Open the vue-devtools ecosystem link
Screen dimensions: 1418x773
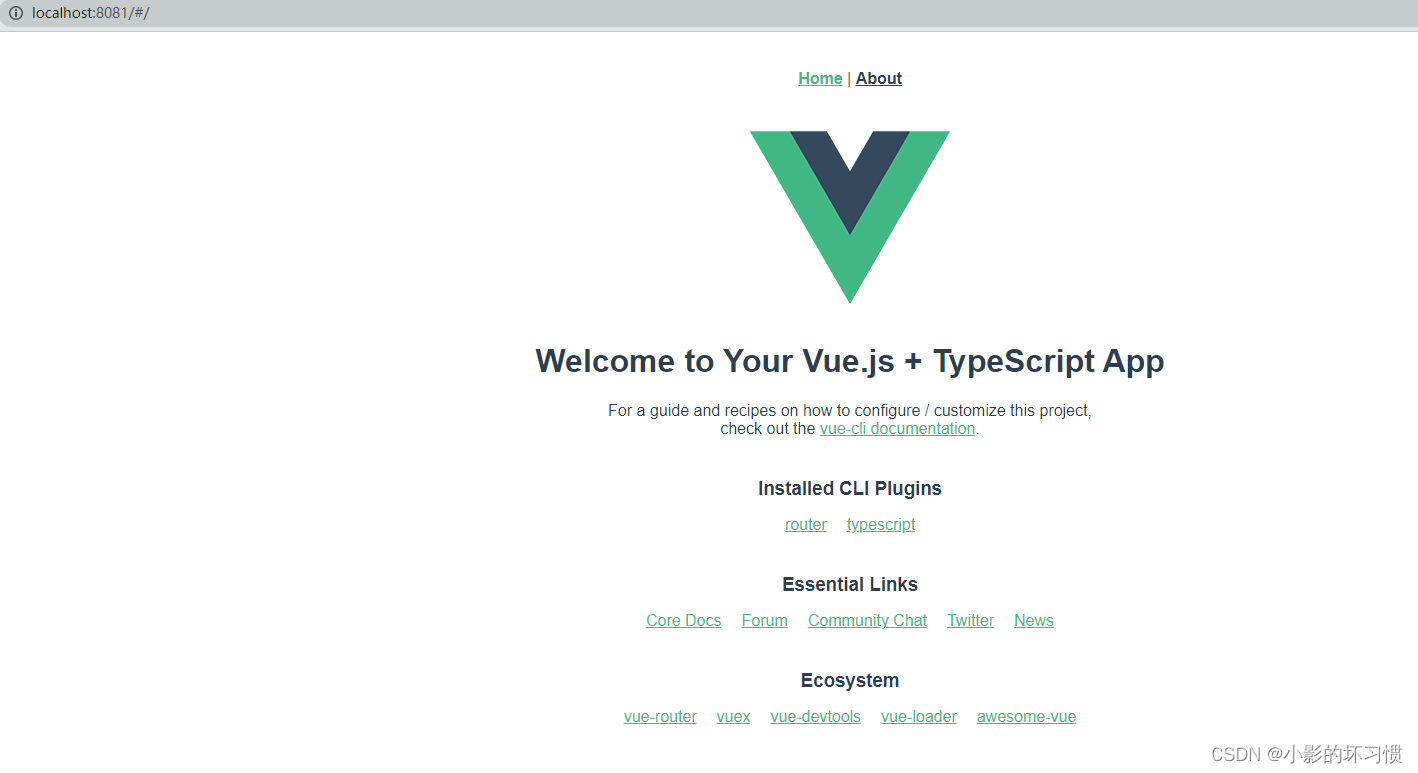[815, 716]
